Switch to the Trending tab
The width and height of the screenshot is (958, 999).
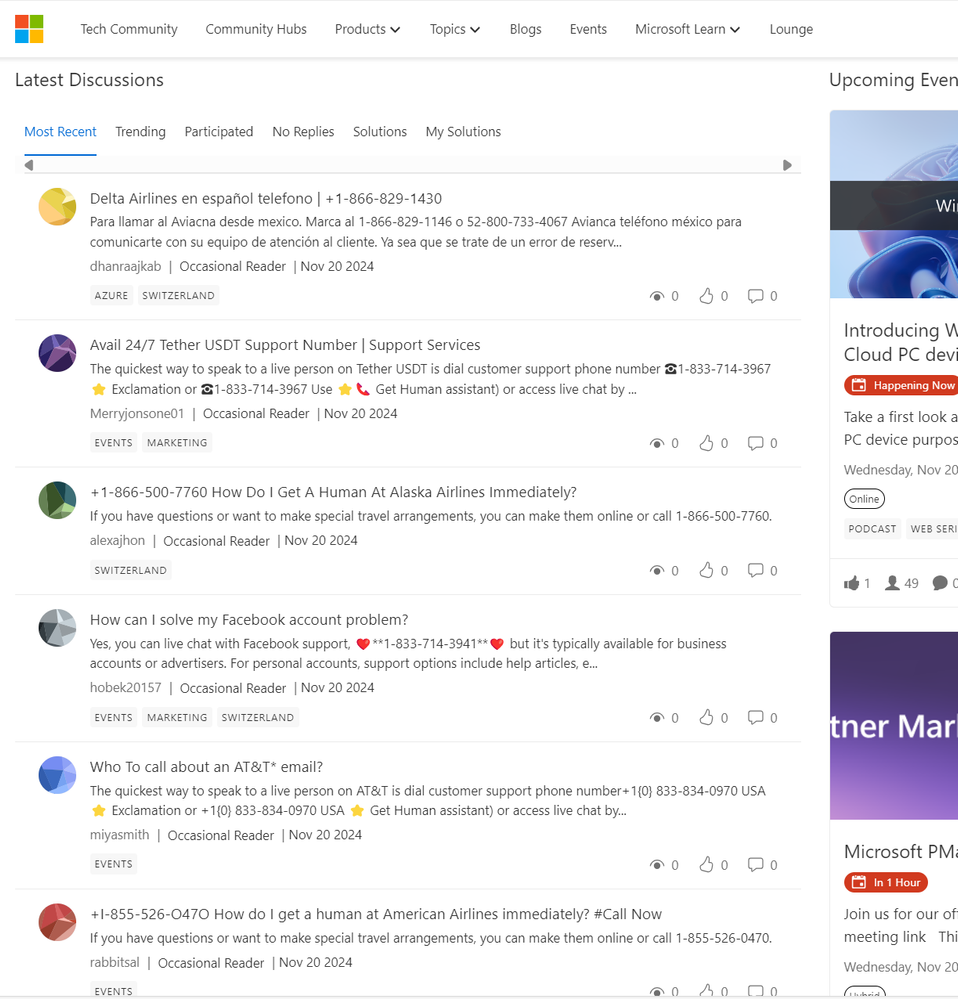point(140,132)
